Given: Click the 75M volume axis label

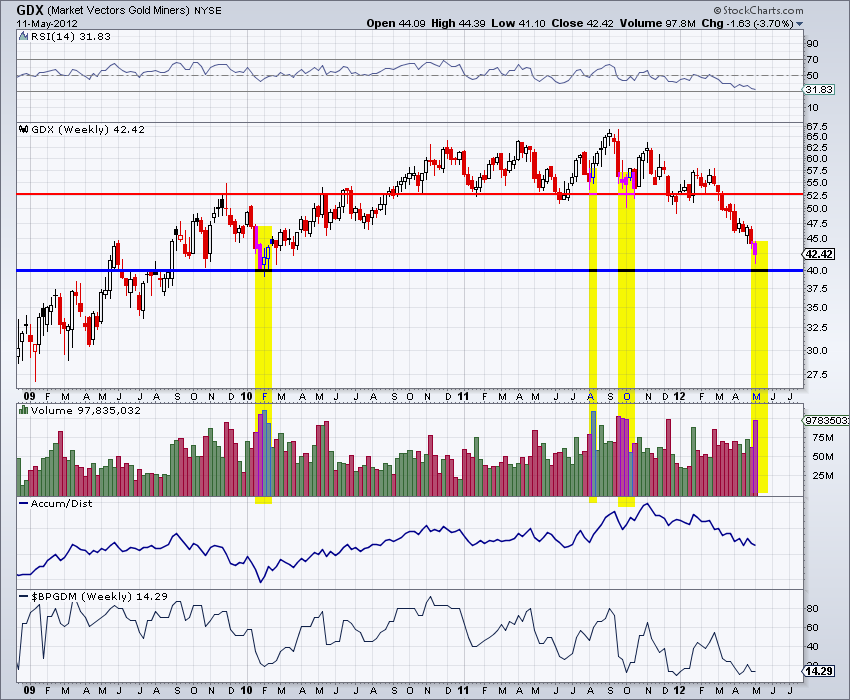Looking at the screenshot, I should [x=823, y=438].
